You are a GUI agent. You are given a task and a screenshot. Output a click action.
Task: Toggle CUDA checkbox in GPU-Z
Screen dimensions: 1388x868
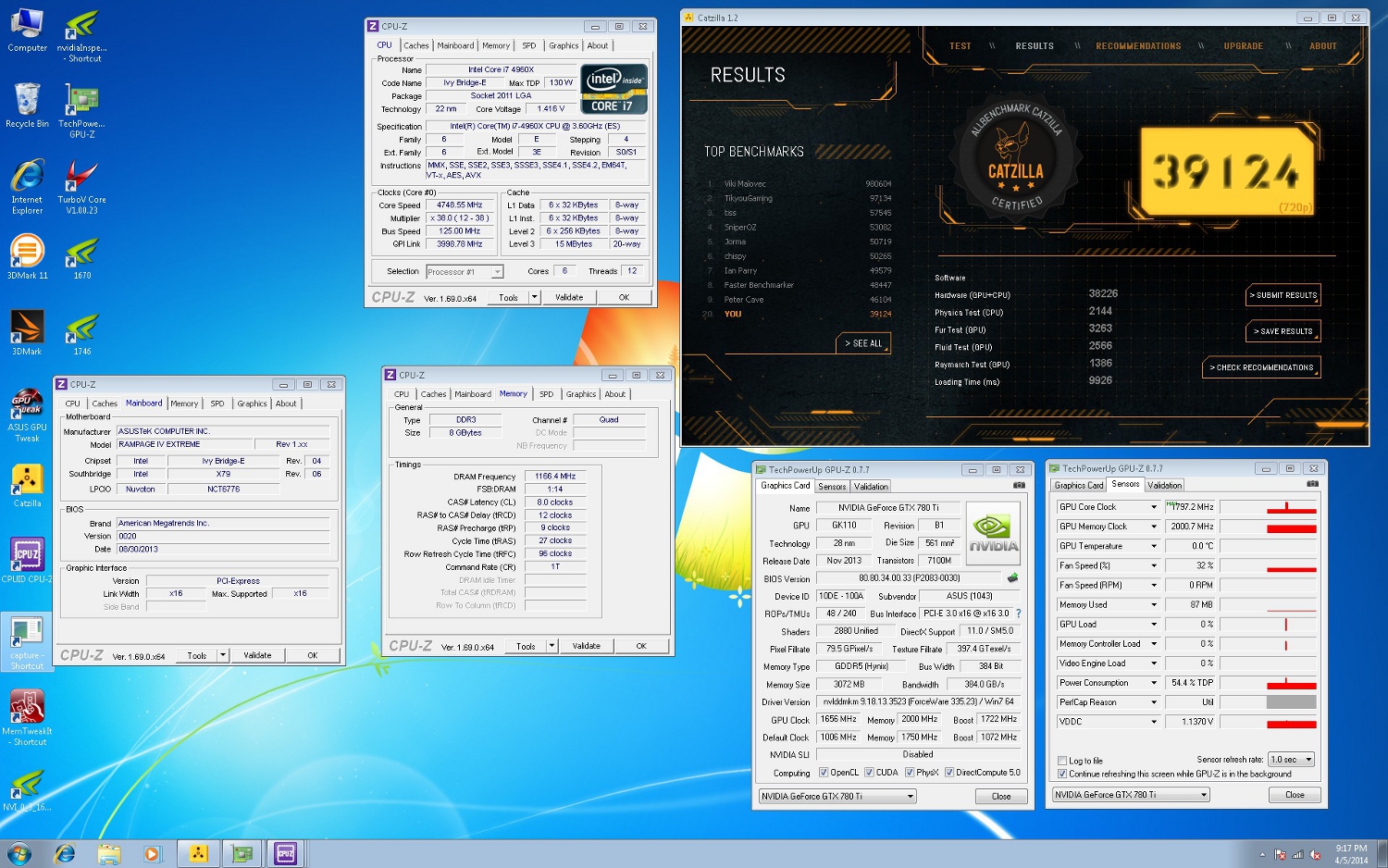point(868,773)
